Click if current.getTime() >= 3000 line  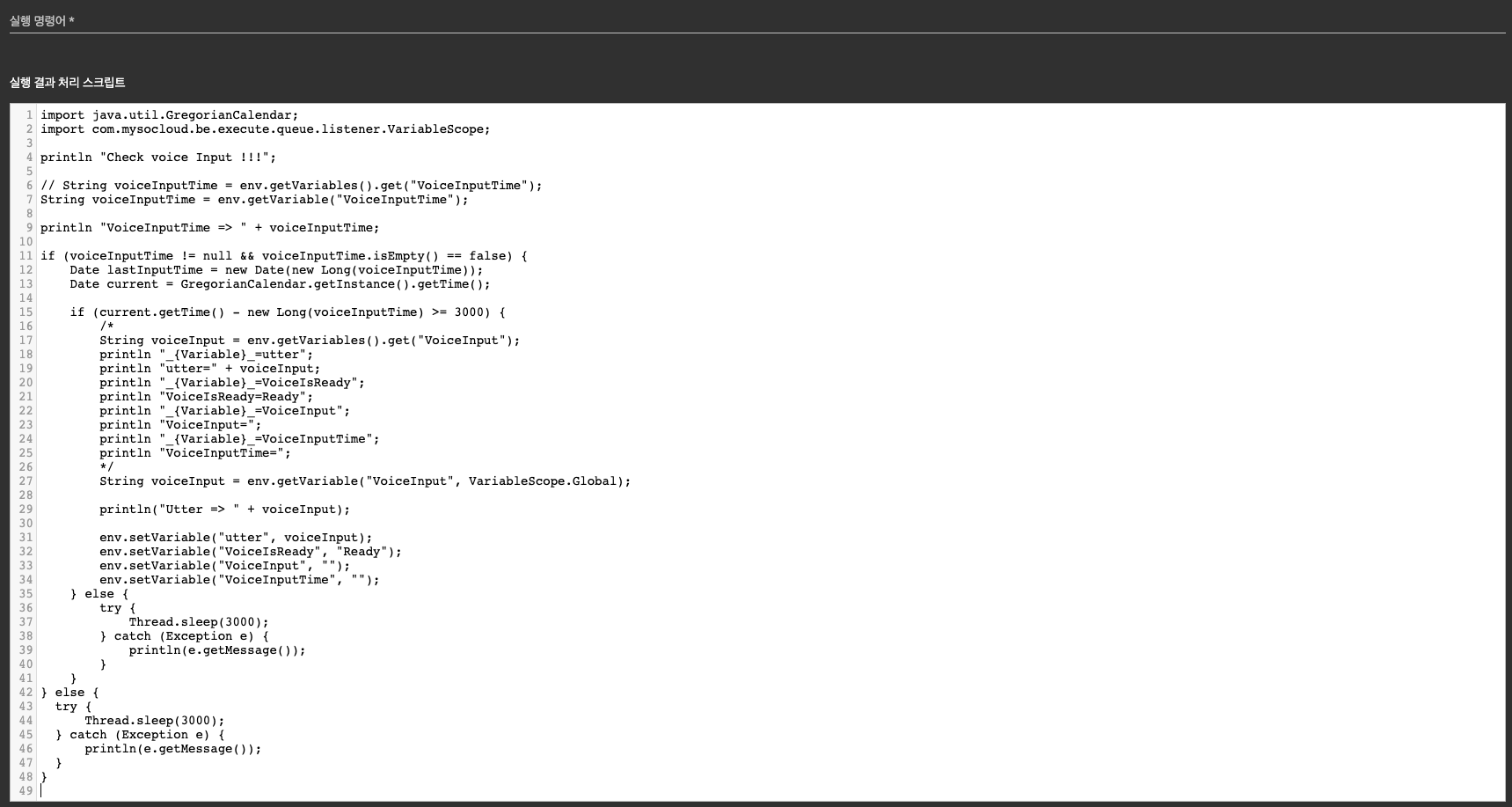click(288, 312)
